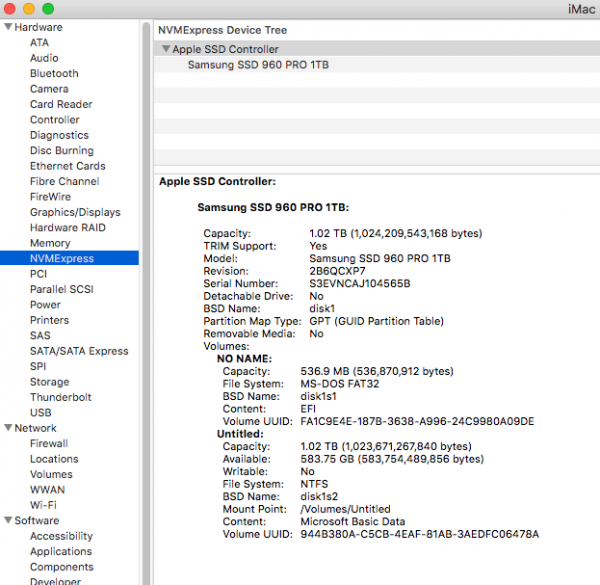Screen dimensions: 600x585
Task: Collapse the Network section triangle
Action: point(8,427)
